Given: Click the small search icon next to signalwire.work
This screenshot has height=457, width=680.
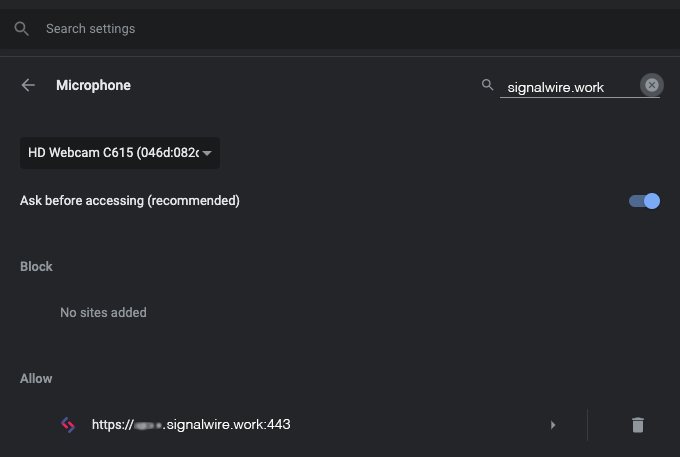Looking at the screenshot, I should [x=487, y=85].
